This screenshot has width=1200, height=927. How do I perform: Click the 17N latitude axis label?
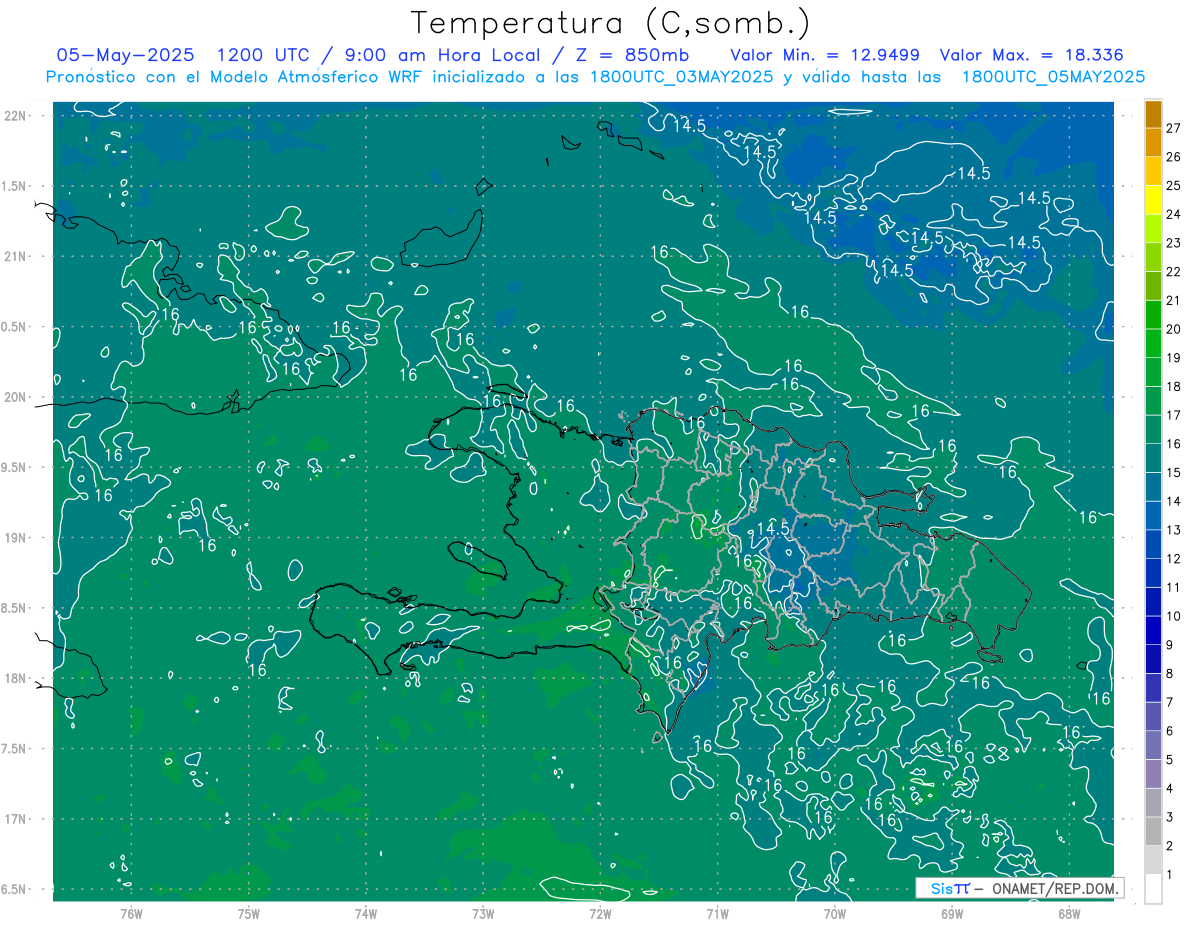click(15, 819)
